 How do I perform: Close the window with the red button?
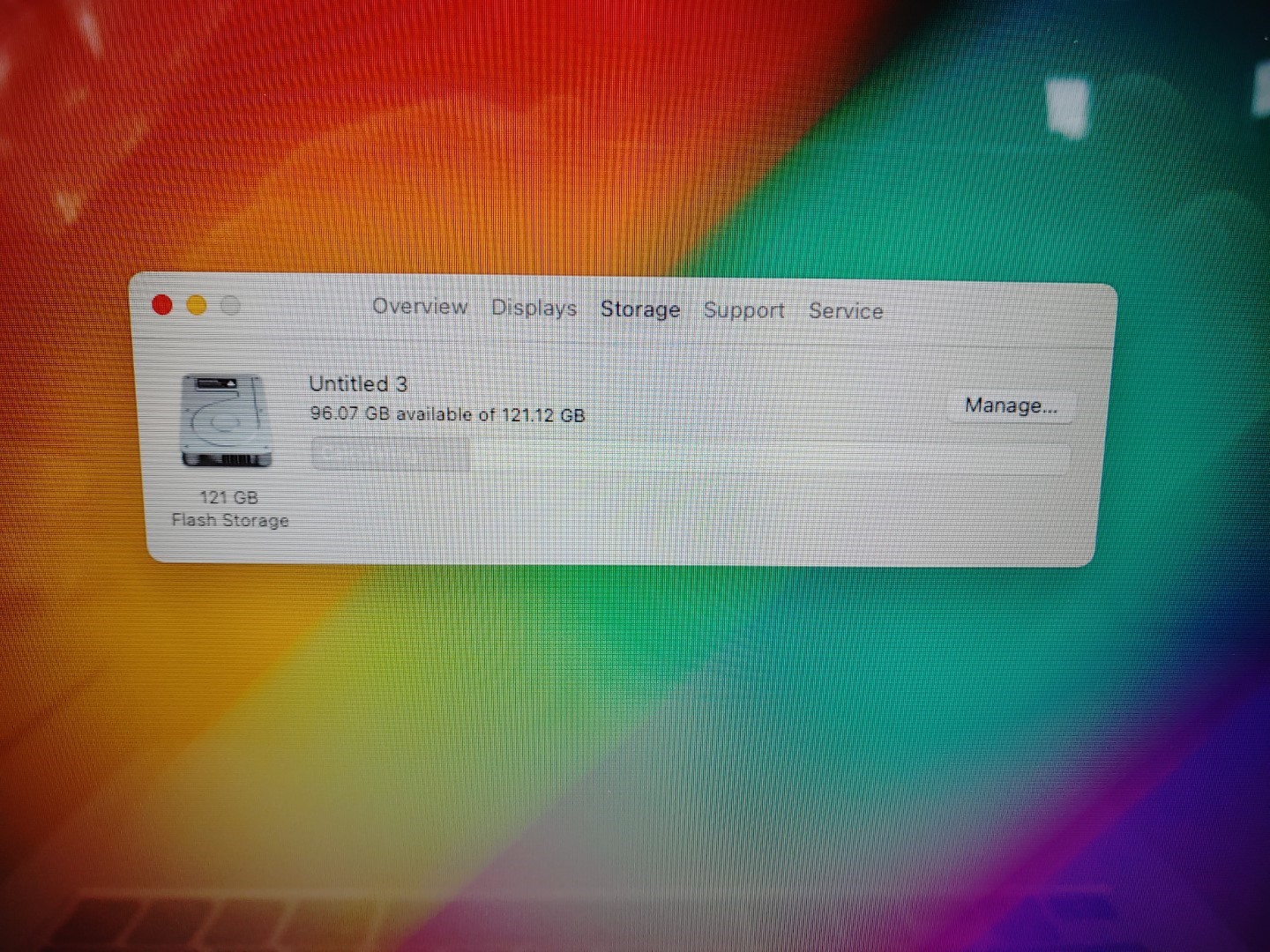(162, 305)
